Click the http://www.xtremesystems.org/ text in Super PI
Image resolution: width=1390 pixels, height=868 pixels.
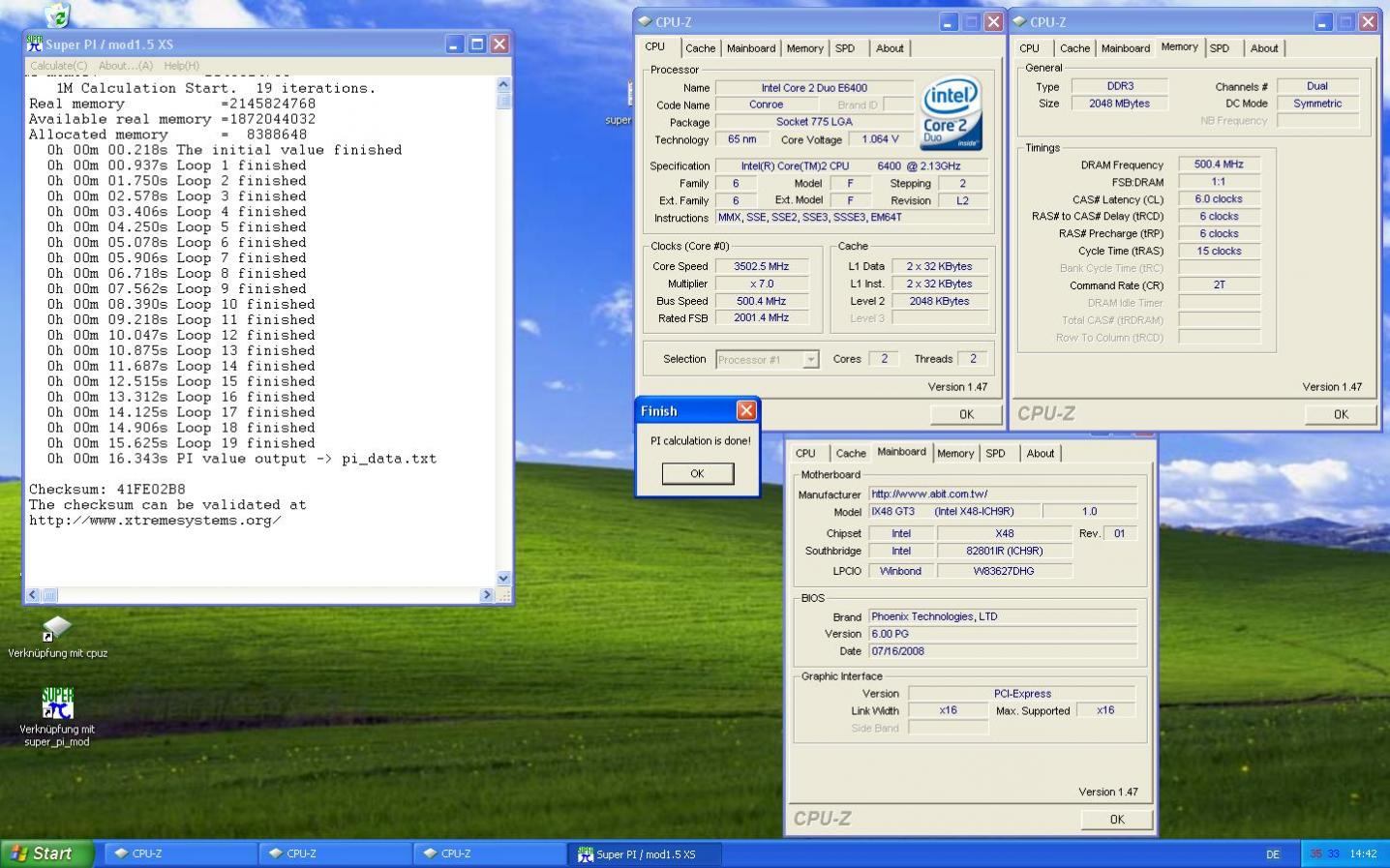tap(155, 521)
